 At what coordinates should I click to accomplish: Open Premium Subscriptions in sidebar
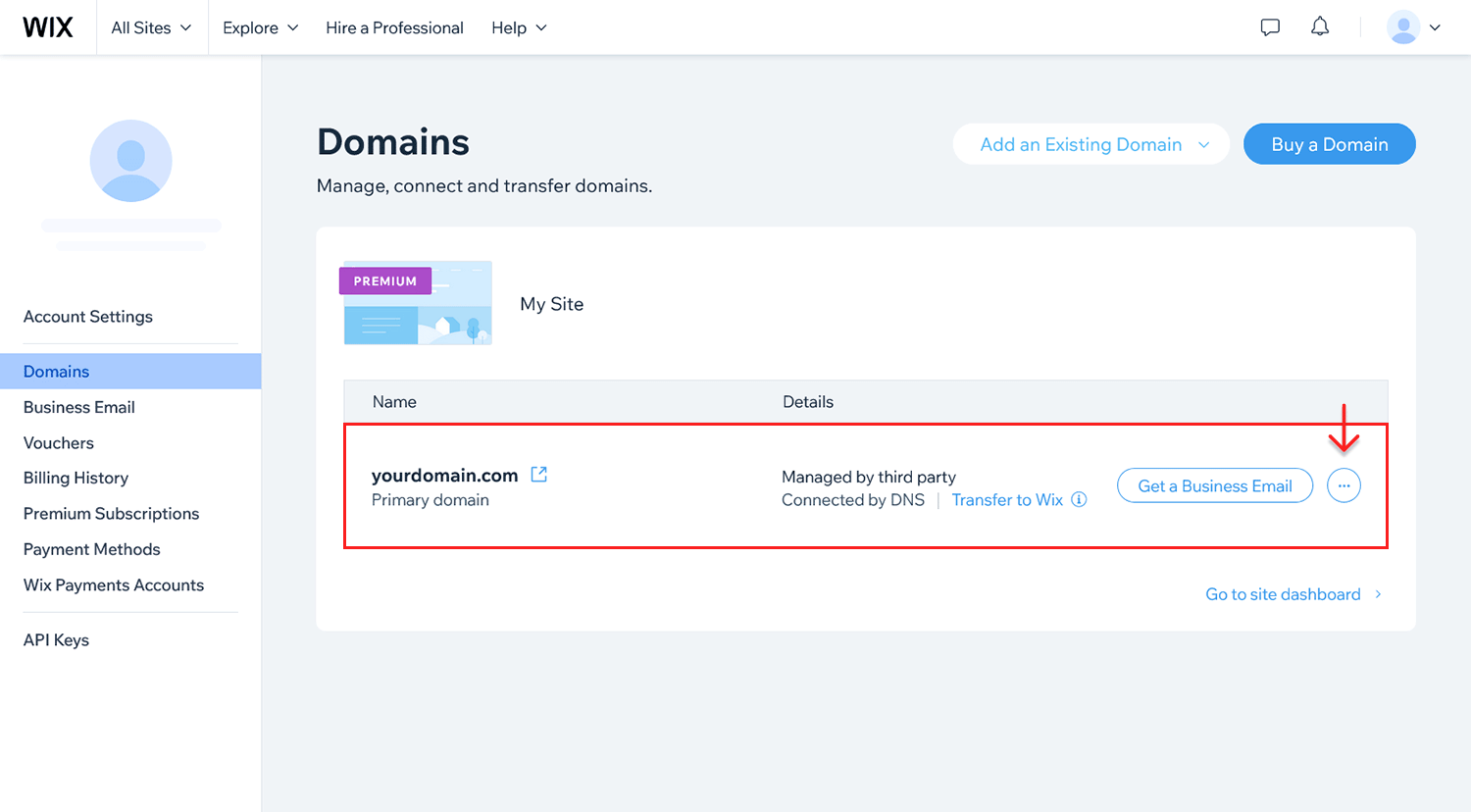[x=111, y=513]
